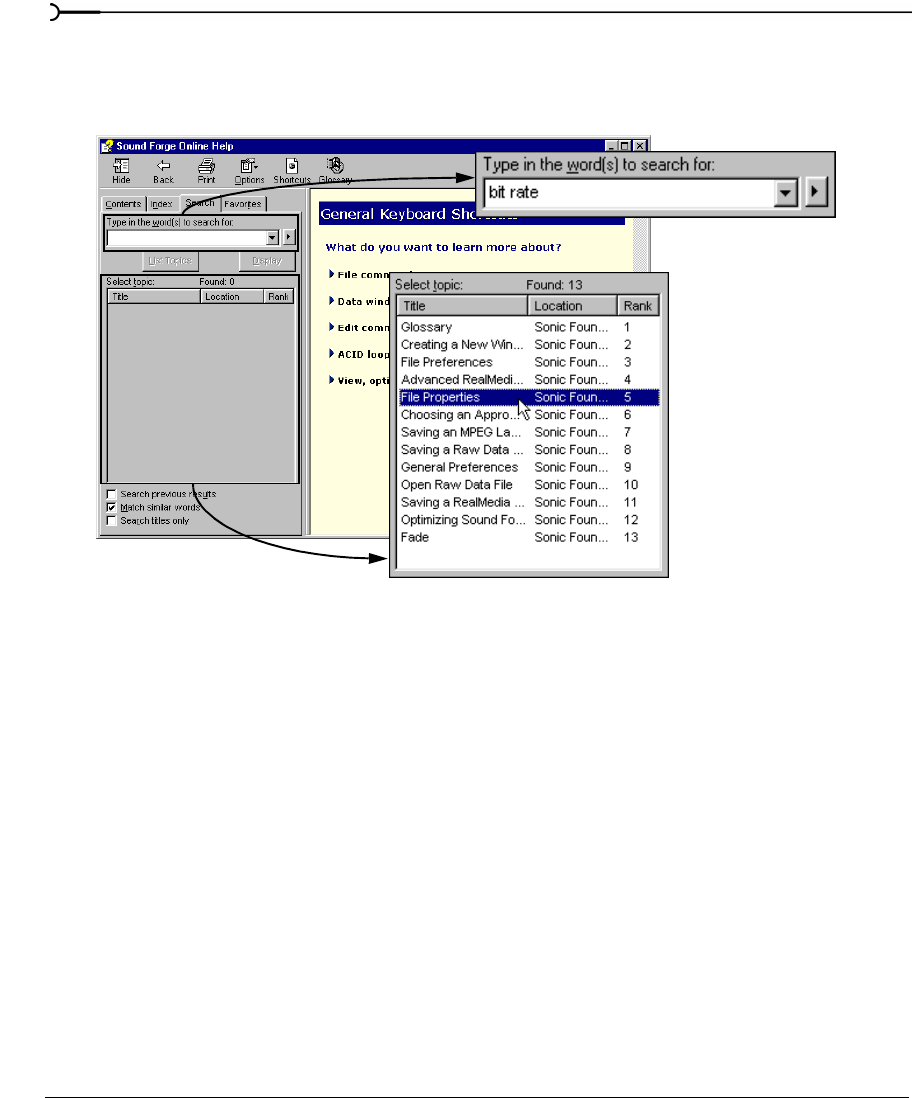Enable Search previous results checkbox
912x1098 pixels.
111,494
